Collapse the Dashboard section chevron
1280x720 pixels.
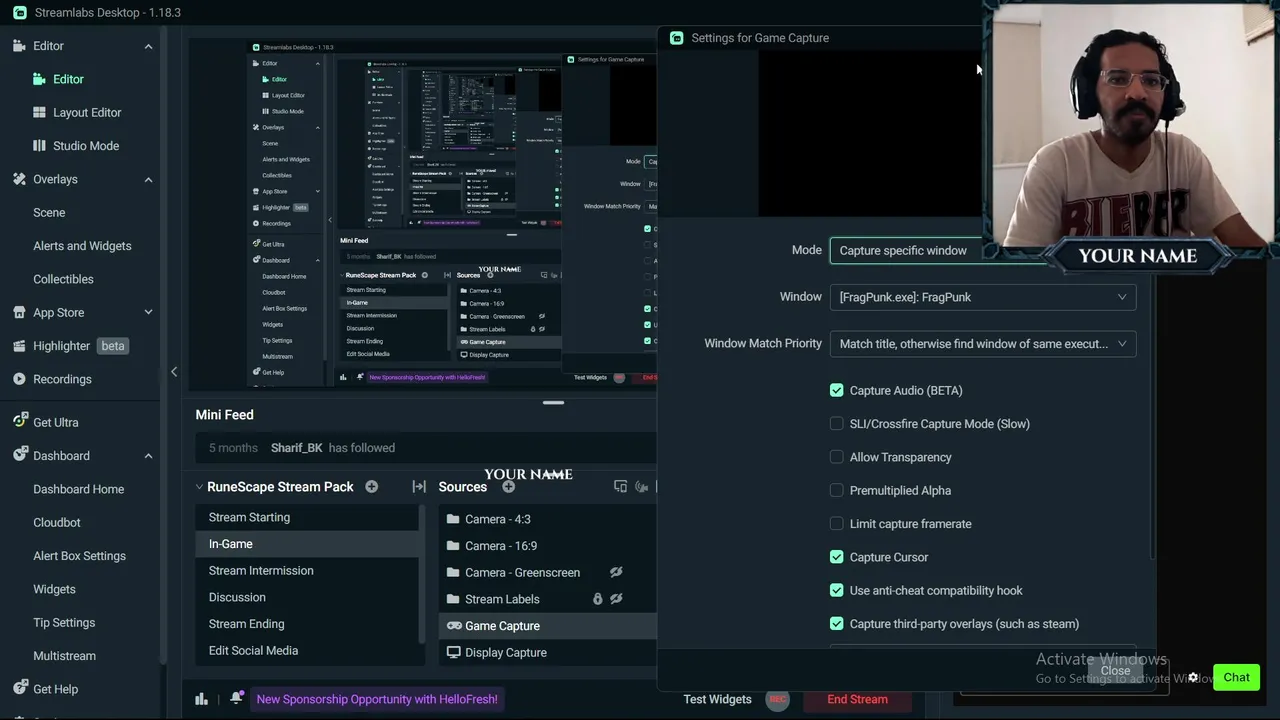click(x=148, y=456)
